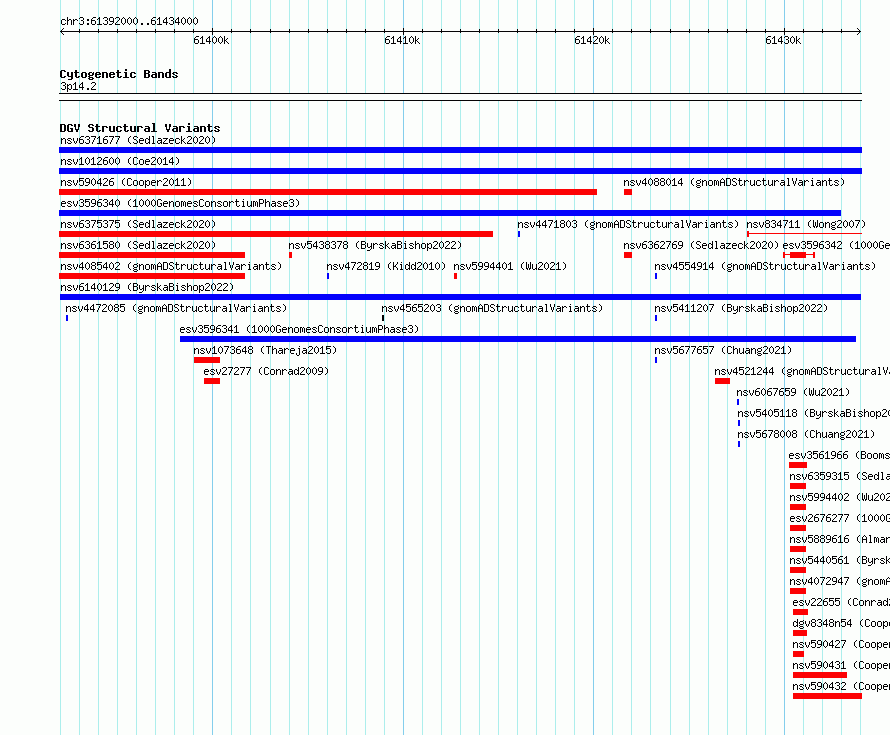The image size is (890, 735).
Task: Open the nsv5994401 (Wu2021) label
Action: coord(510,266)
